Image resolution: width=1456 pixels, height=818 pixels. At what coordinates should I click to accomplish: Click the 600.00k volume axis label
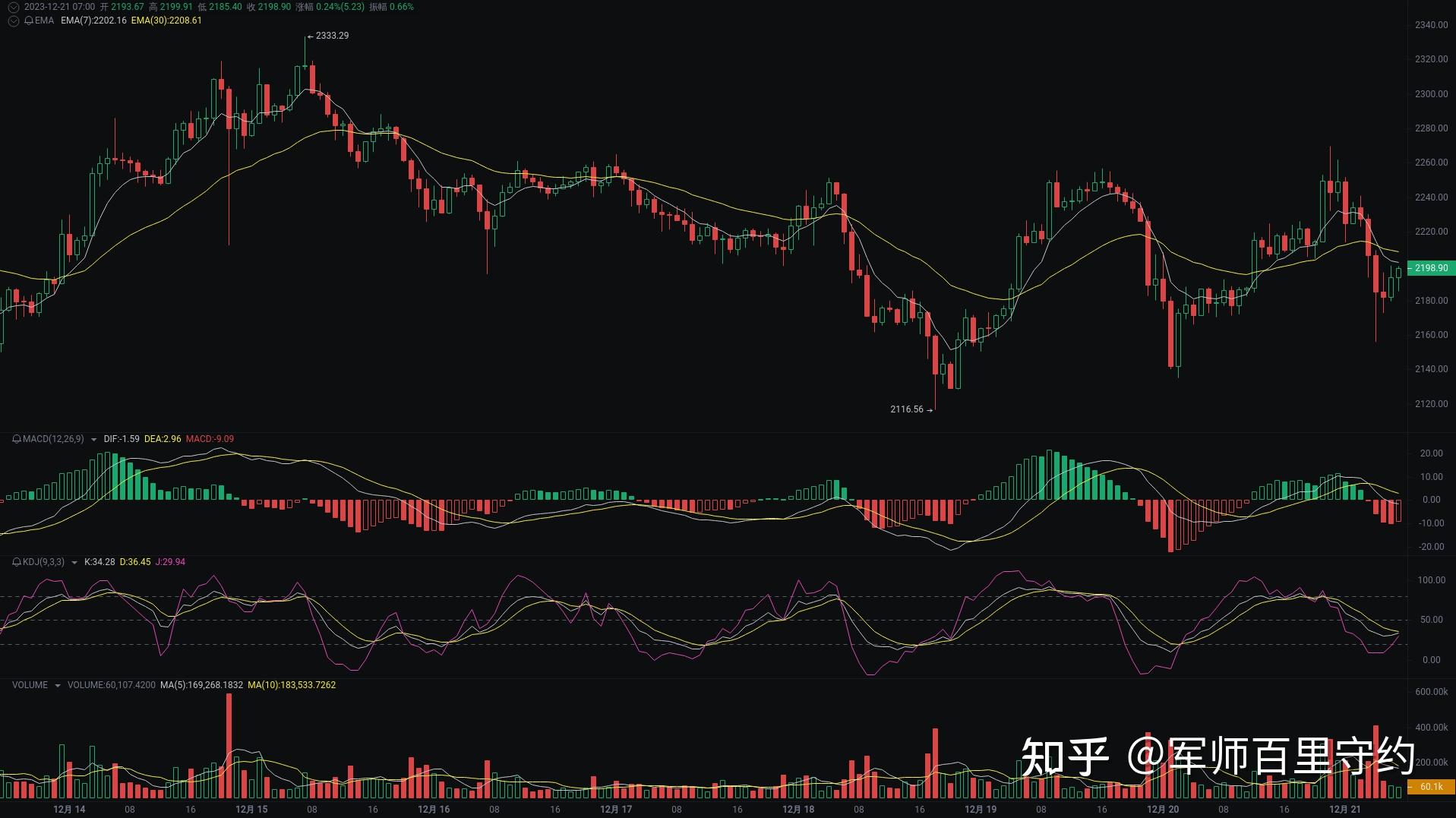coord(1431,692)
